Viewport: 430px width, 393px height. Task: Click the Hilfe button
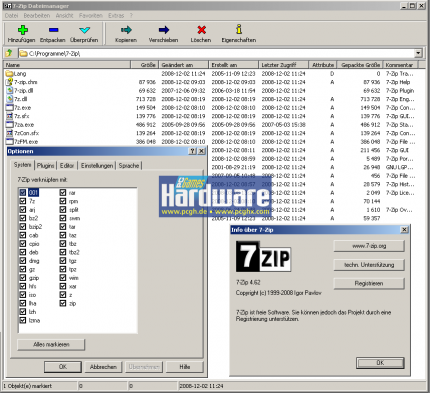(x=185, y=367)
